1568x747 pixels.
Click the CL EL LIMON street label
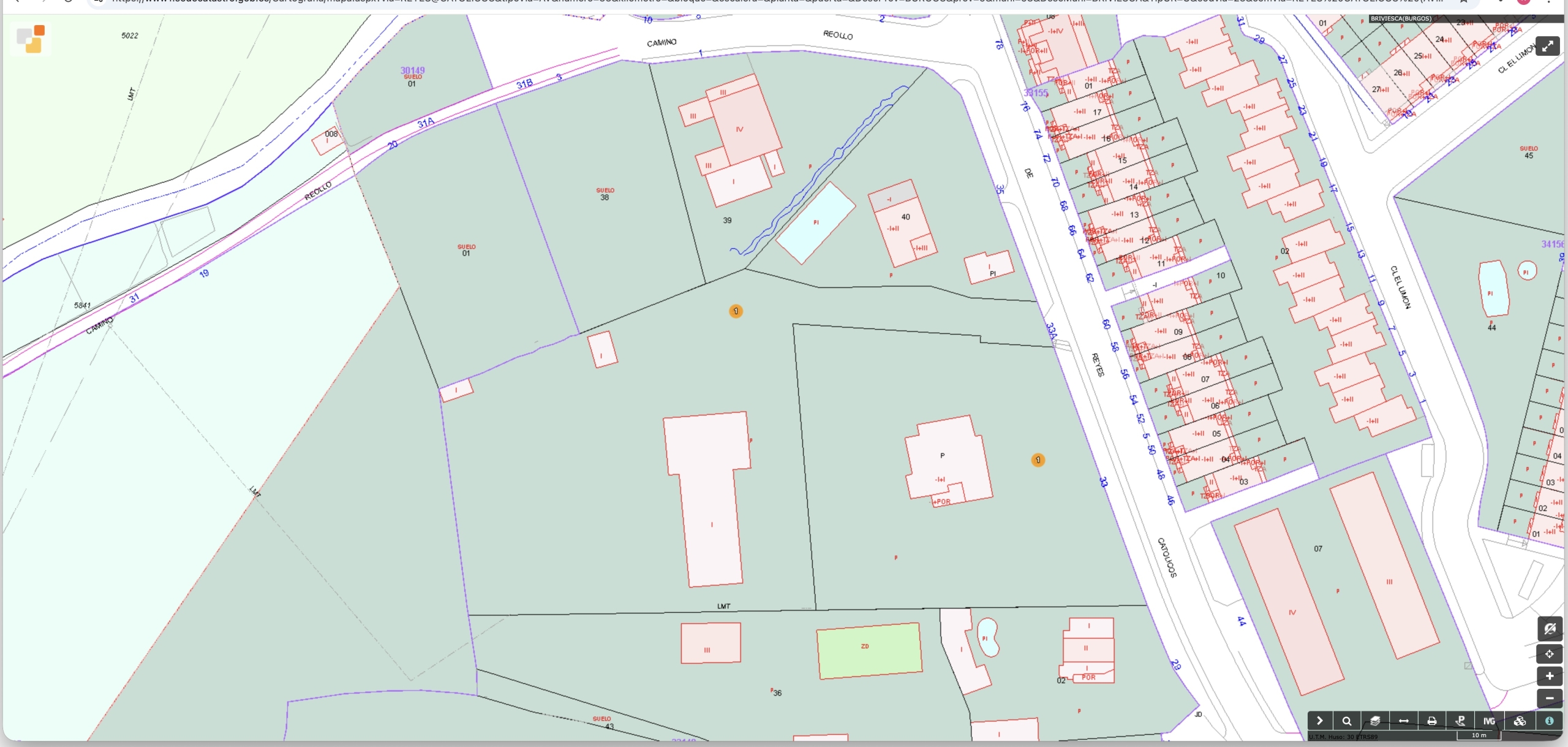[x=1400, y=287]
